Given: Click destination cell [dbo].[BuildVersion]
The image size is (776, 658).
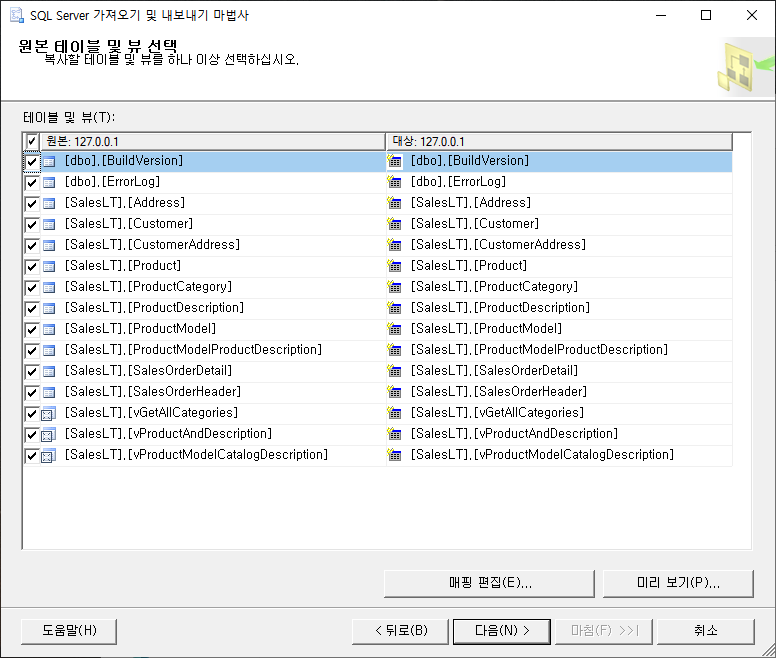Looking at the screenshot, I should coord(559,161).
